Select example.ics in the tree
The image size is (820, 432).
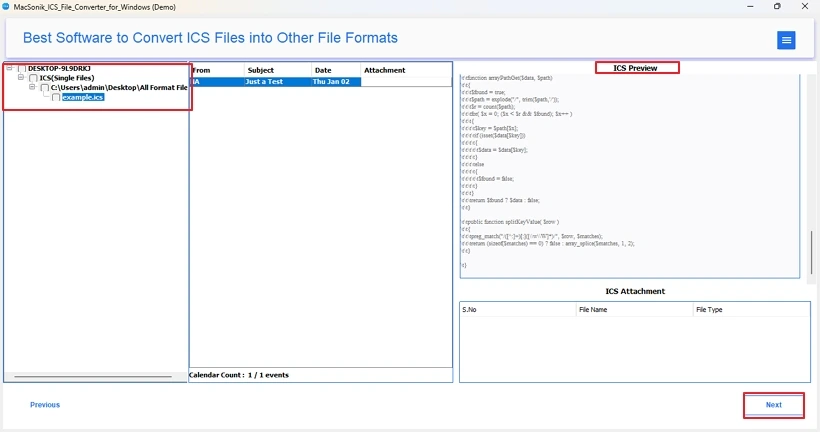83,97
